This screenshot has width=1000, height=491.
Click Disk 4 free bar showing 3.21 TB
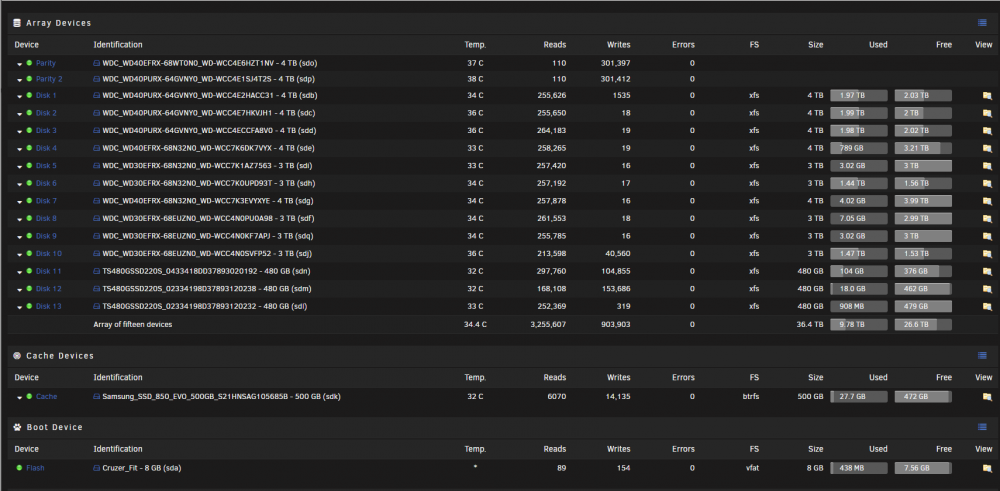point(923,149)
